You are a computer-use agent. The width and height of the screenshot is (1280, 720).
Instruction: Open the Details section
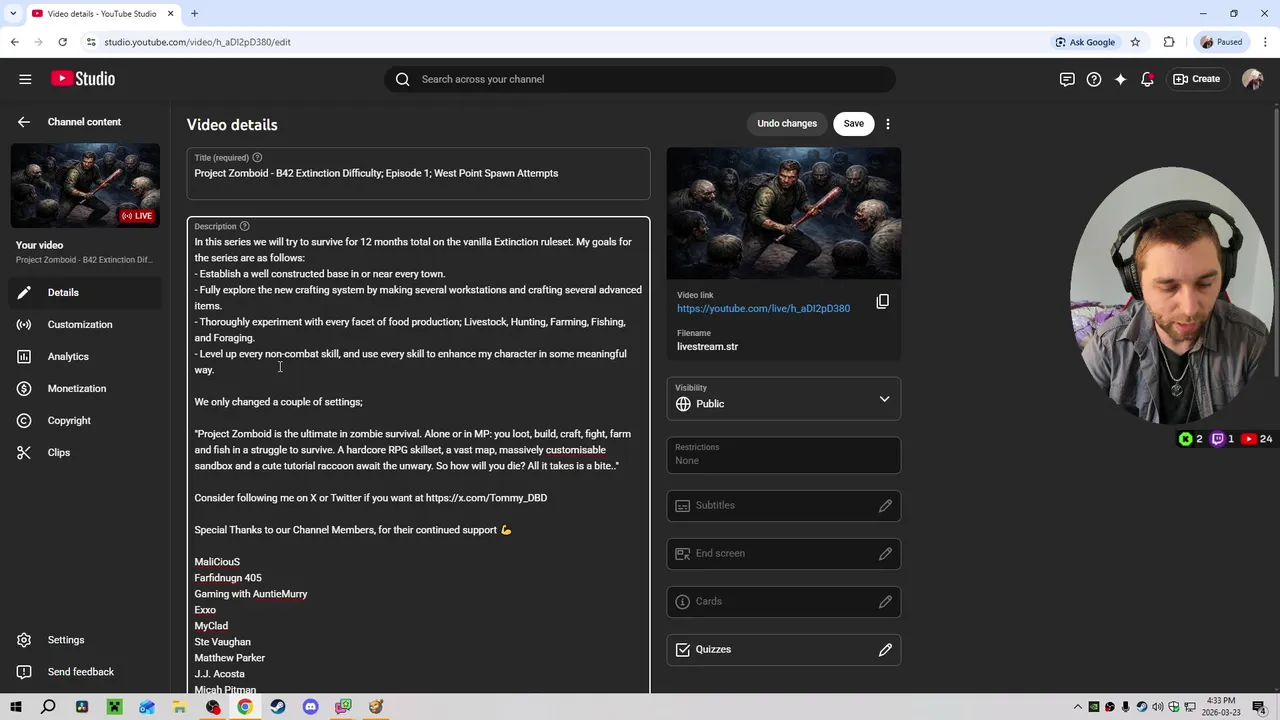point(85,293)
